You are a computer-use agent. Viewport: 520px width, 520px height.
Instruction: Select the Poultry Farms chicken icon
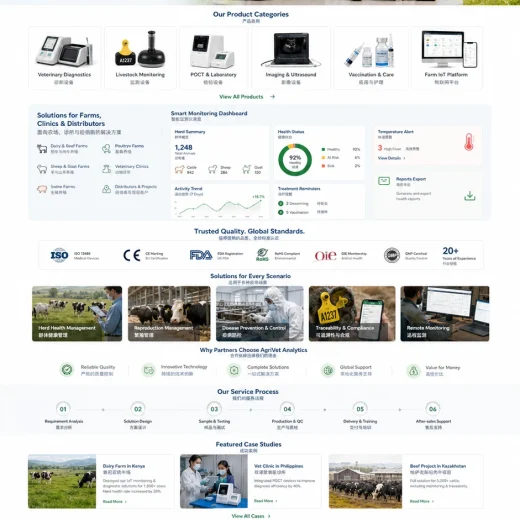[x=106, y=149]
